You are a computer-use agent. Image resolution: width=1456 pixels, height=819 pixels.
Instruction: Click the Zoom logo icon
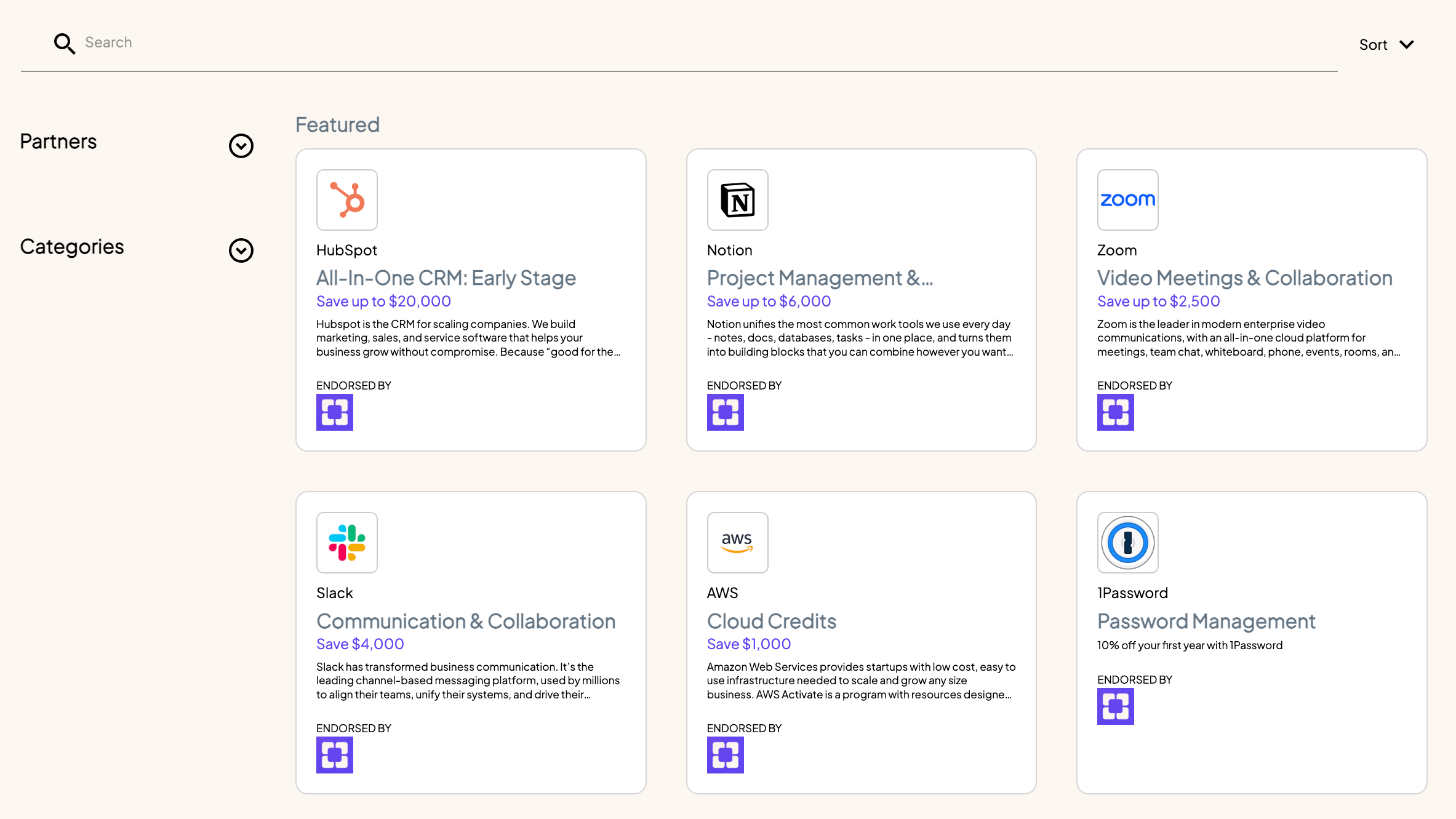pyautogui.click(x=1127, y=200)
